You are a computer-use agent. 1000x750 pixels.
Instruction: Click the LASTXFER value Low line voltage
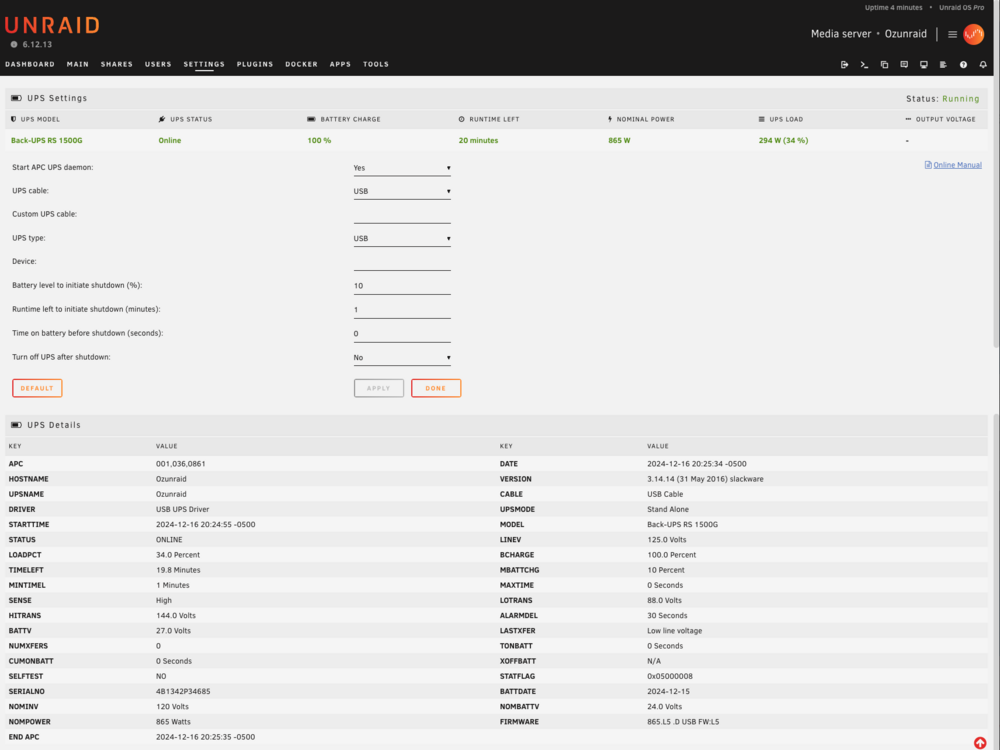[x=674, y=631]
